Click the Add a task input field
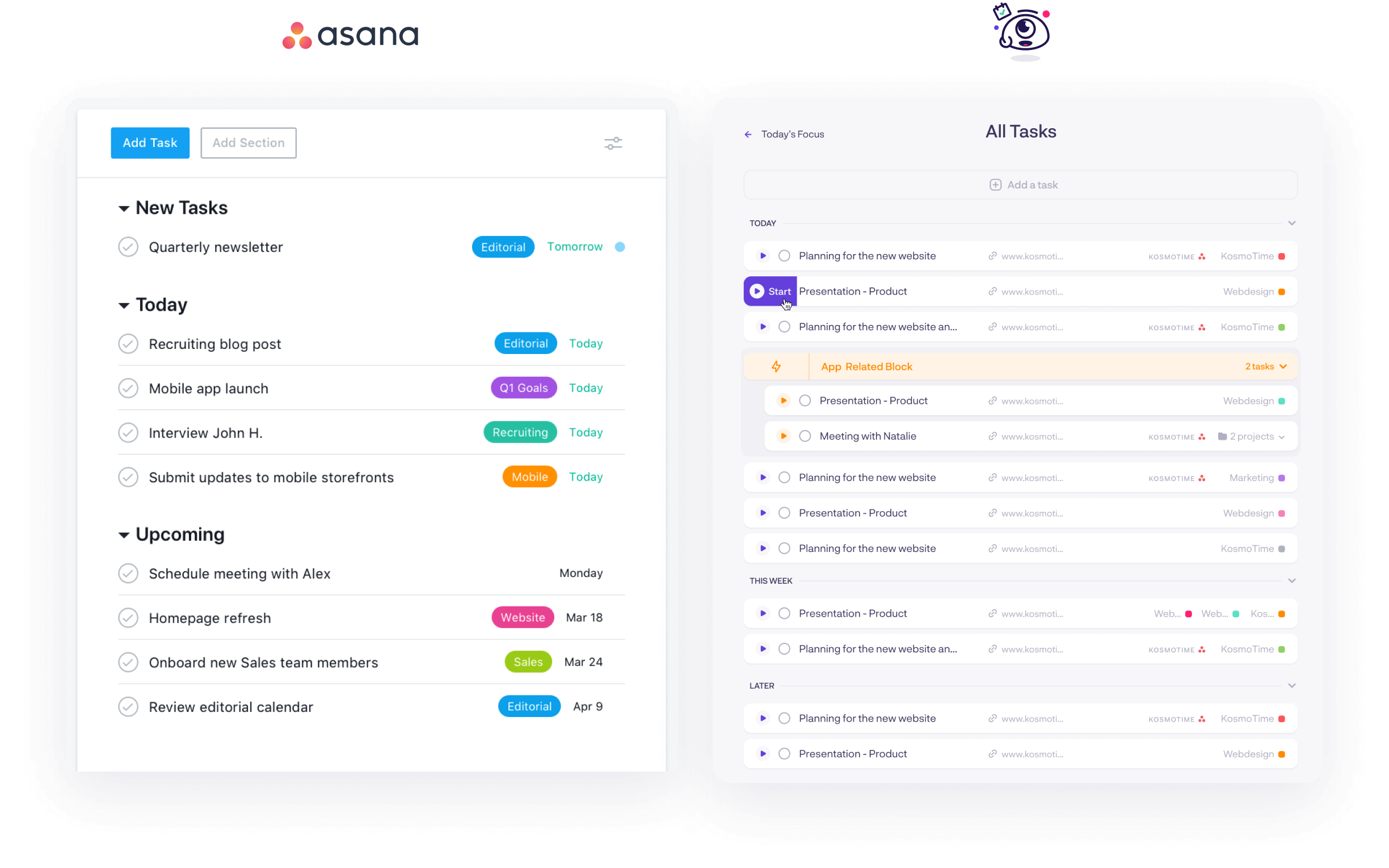This screenshot has height=868, width=1389. [x=1021, y=184]
